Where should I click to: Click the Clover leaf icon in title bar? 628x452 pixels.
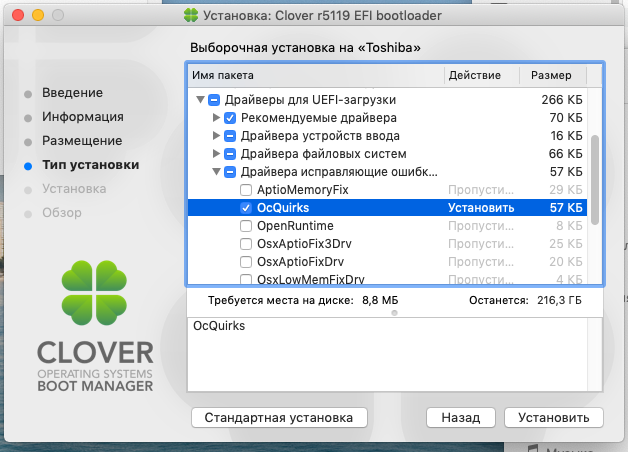[191, 16]
